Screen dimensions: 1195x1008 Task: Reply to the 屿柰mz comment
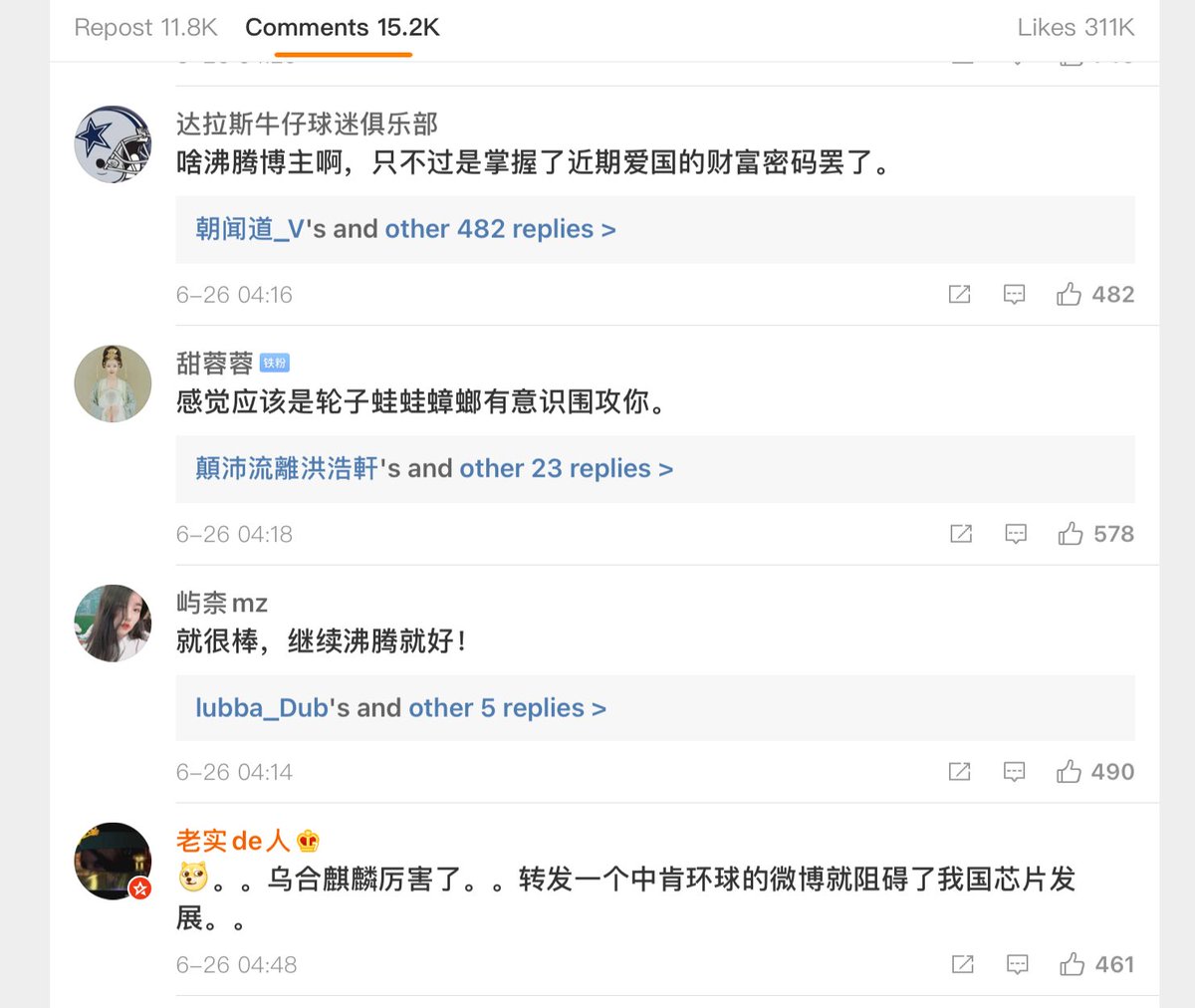[x=1014, y=772]
